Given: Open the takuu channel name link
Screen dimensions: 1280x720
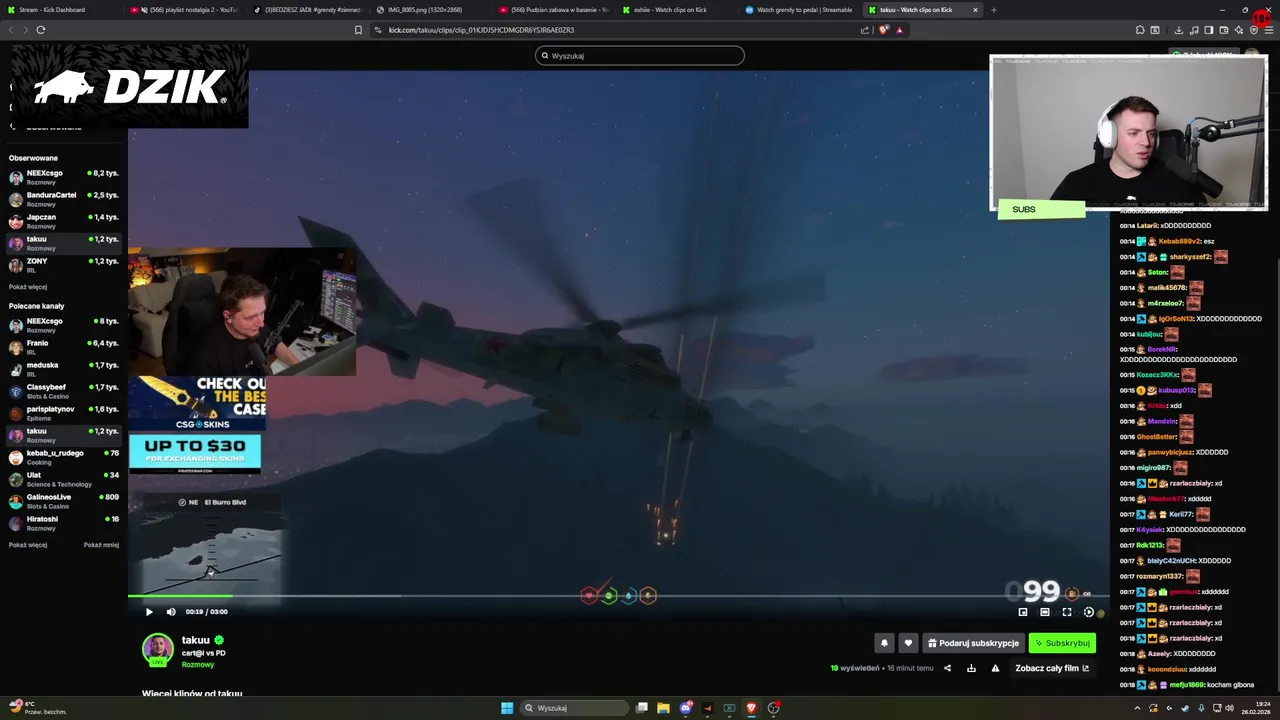Looking at the screenshot, I should (x=196, y=640).
